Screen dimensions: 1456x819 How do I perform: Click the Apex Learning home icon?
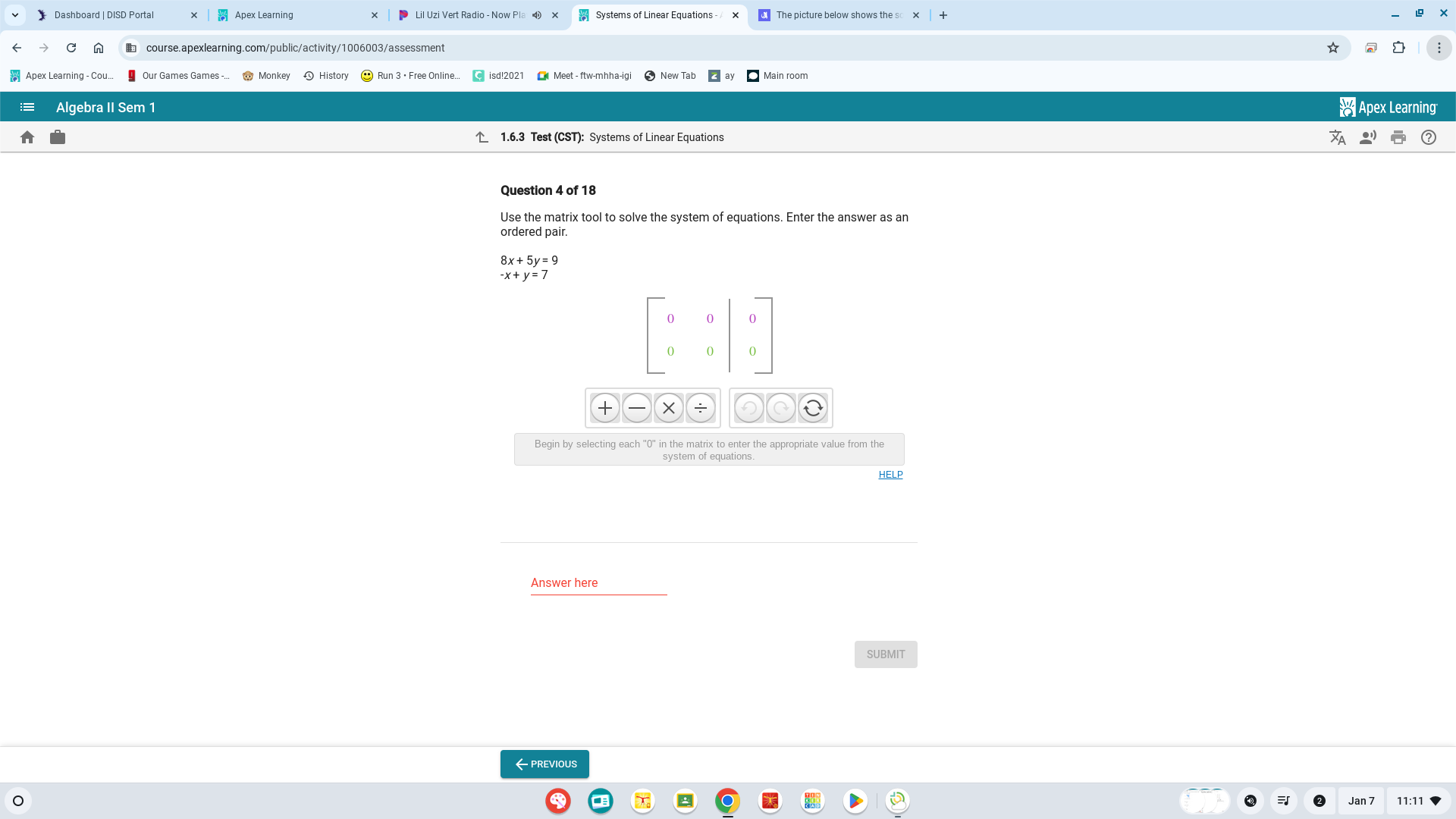pos(27,137)
